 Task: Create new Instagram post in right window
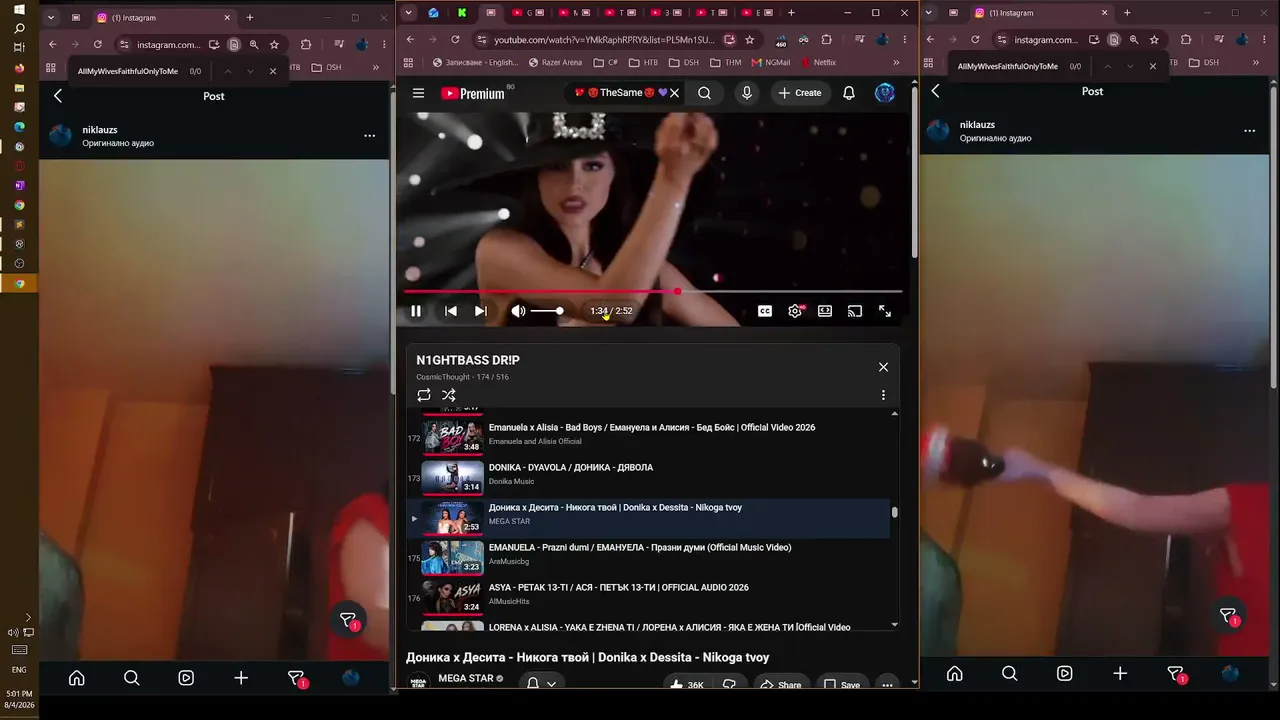tap(1120, 674)
